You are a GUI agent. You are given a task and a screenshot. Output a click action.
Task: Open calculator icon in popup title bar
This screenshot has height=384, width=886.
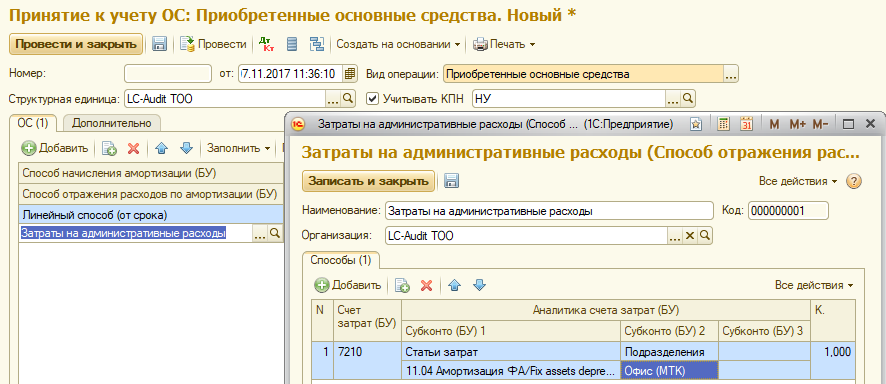pyautogui.click(x=724, y=124)
